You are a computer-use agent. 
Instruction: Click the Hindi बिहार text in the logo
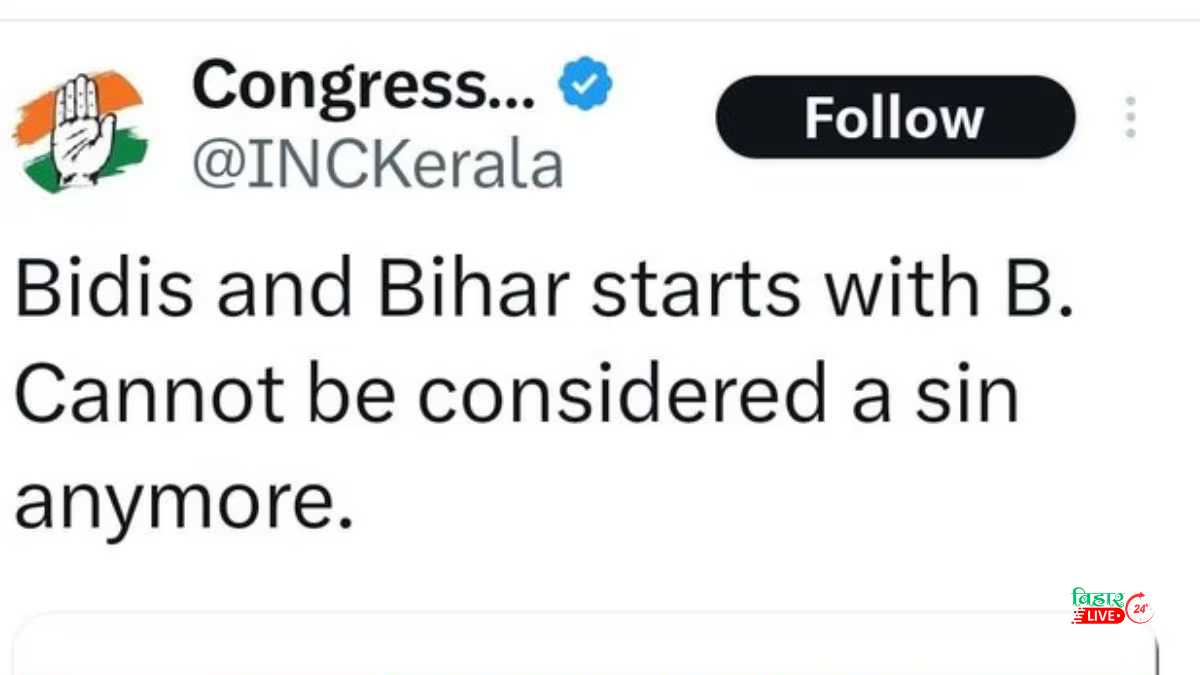click(1097, 598)
